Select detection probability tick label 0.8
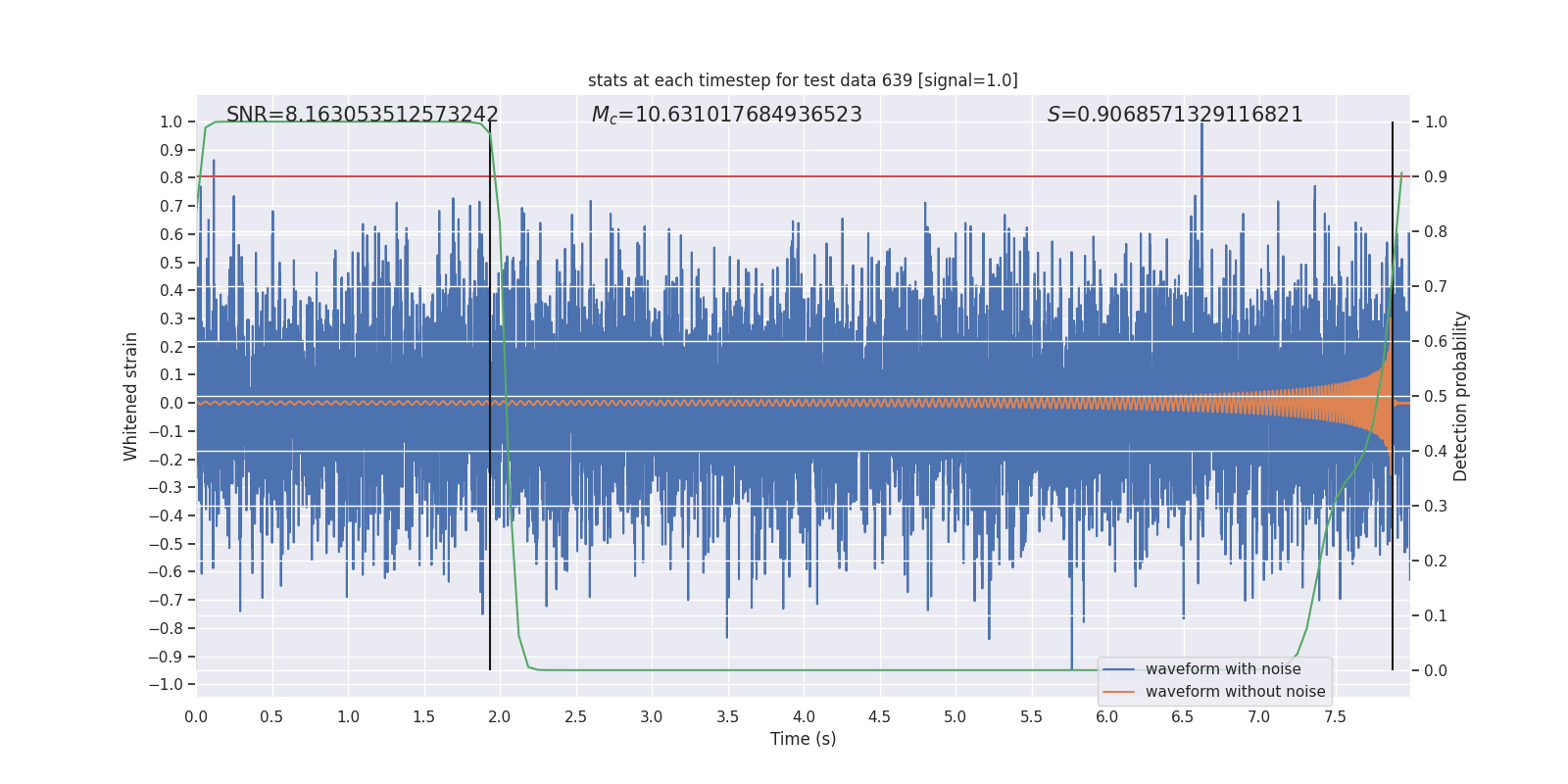1568x784 pixels. (x=1436, y=232)
